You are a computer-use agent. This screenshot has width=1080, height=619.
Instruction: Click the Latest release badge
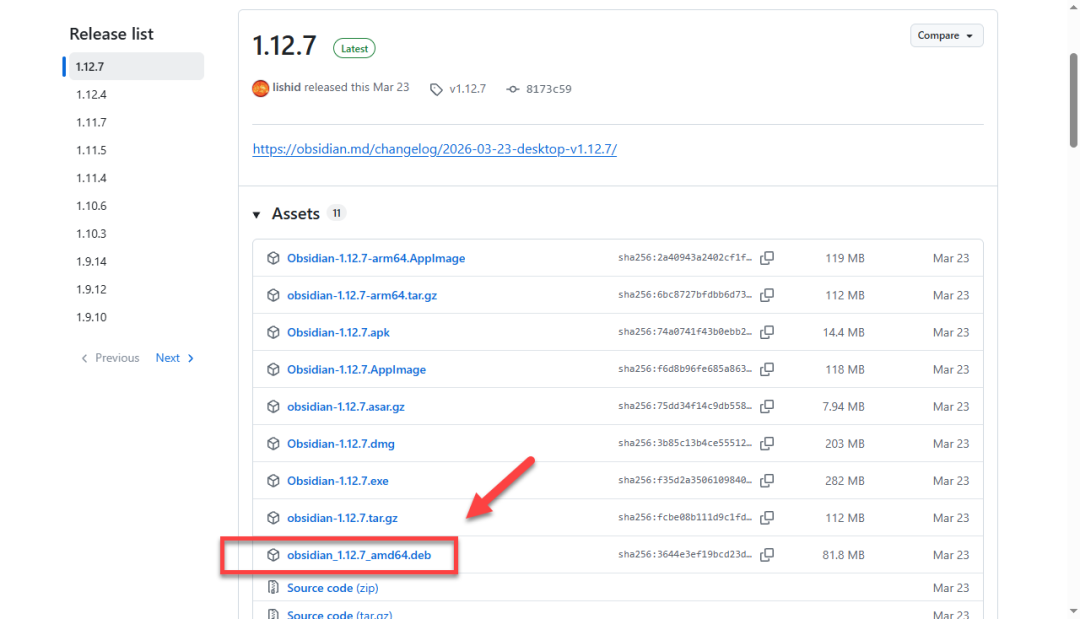point(354,48)
